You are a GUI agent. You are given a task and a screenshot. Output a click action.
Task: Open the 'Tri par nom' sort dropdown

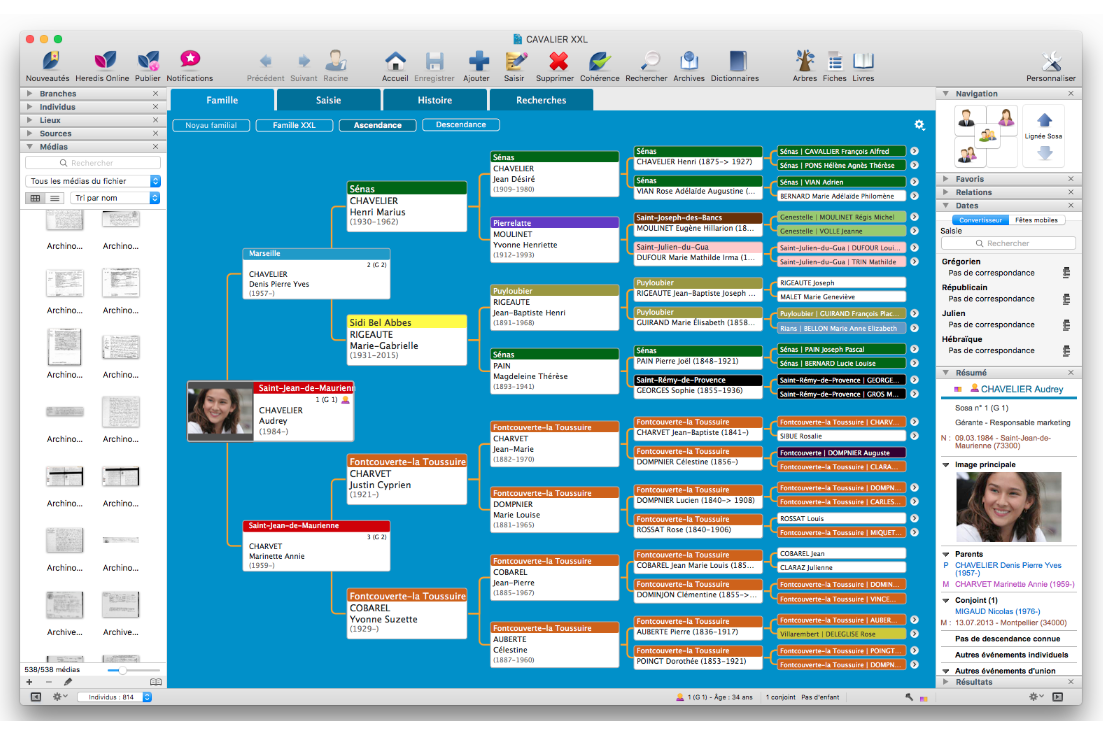115,198
